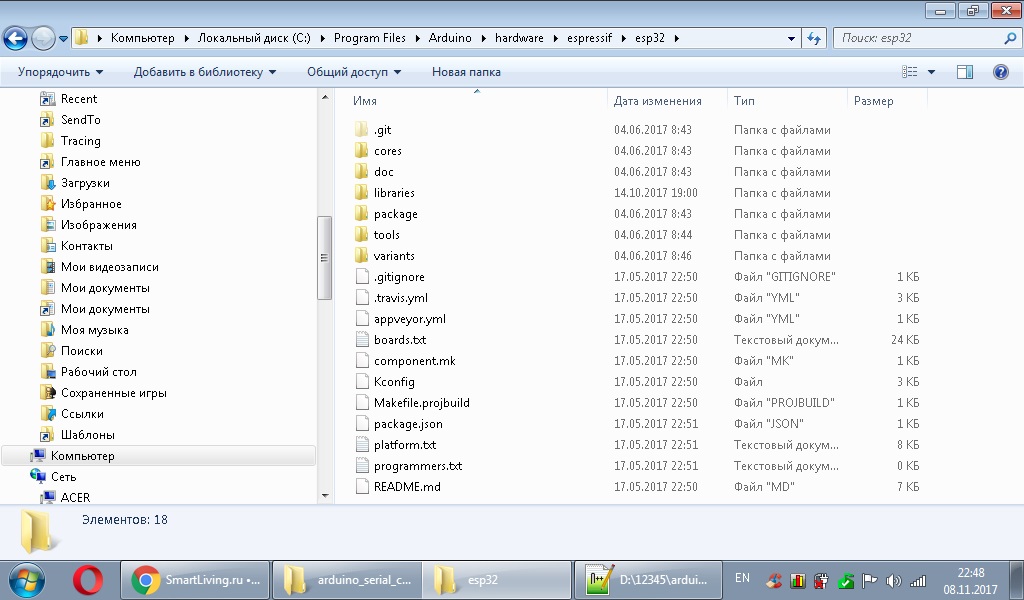The image size is (1024, 600).
Task: Open the address bar history dropdown
Action: [x=791, y=39]
